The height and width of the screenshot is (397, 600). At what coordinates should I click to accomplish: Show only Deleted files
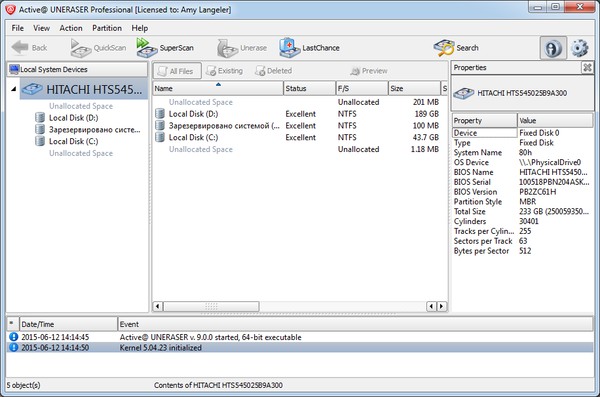pos(274,71)
